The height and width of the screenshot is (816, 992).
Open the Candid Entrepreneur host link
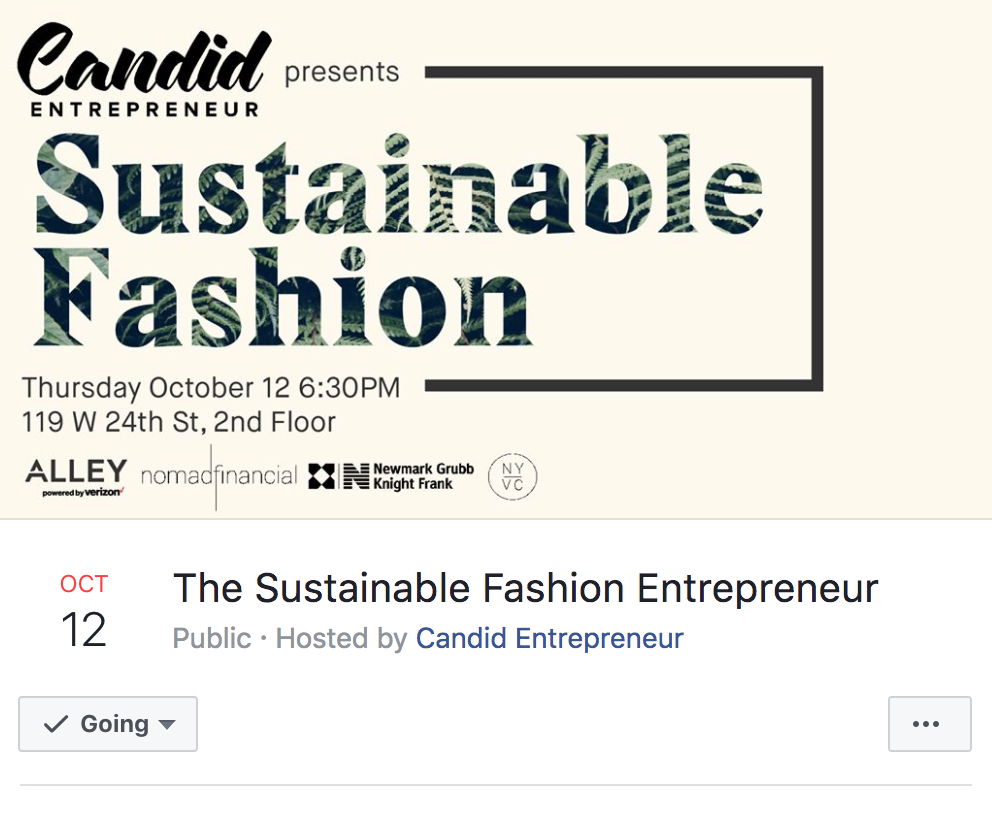click(549, 638)
